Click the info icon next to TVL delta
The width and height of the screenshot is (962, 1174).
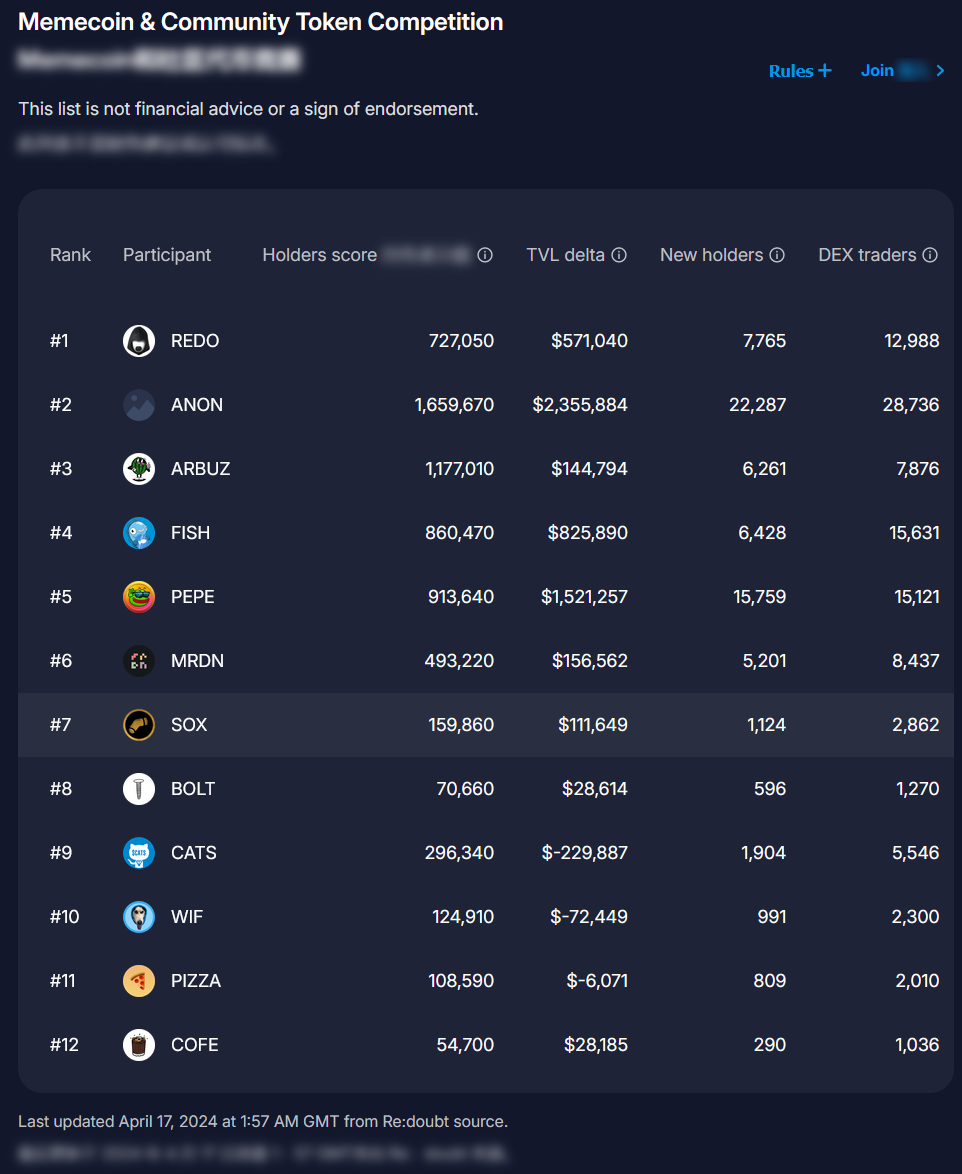pos(619,255)
